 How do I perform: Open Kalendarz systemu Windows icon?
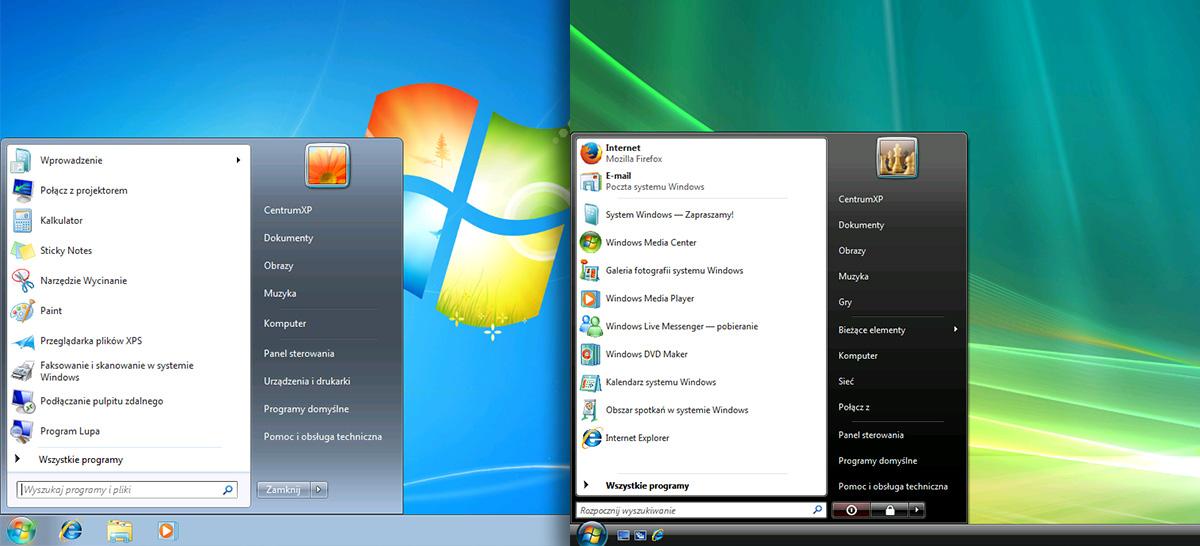point(590,382)
